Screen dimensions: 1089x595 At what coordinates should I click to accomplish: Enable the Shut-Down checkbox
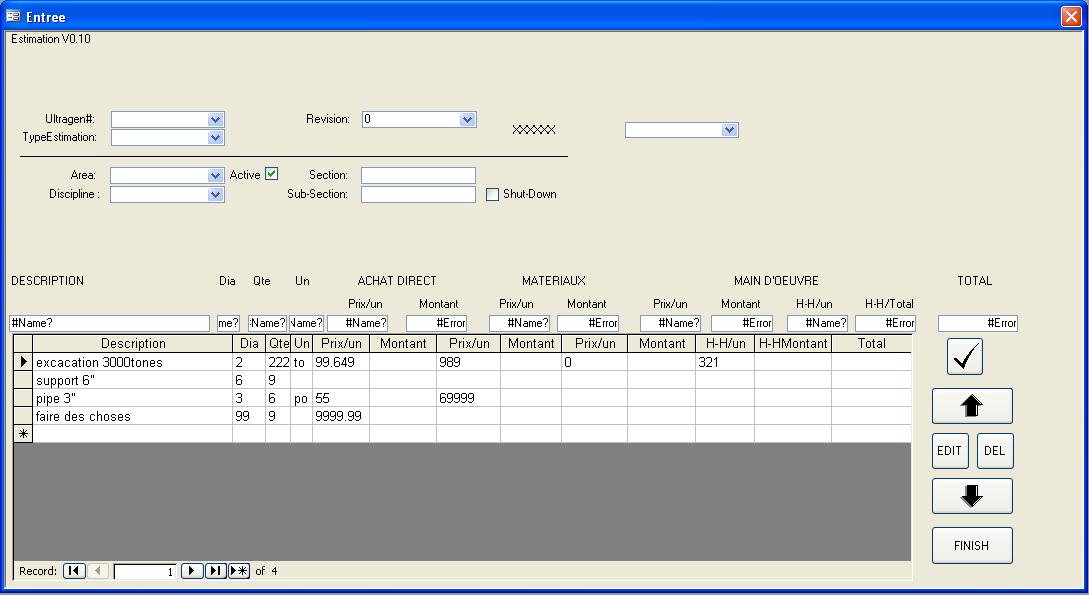(x=492, y=194)
